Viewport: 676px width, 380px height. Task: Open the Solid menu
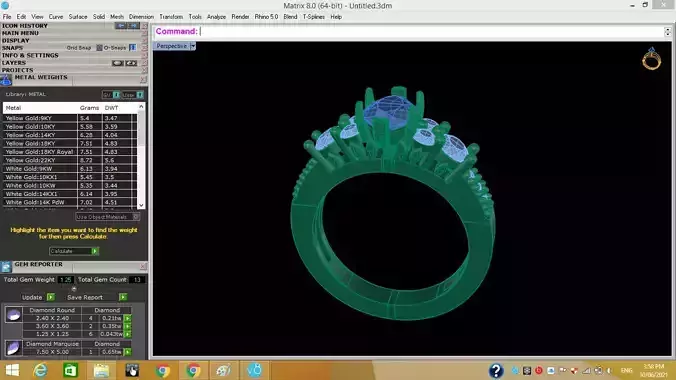tap(99, 17)
